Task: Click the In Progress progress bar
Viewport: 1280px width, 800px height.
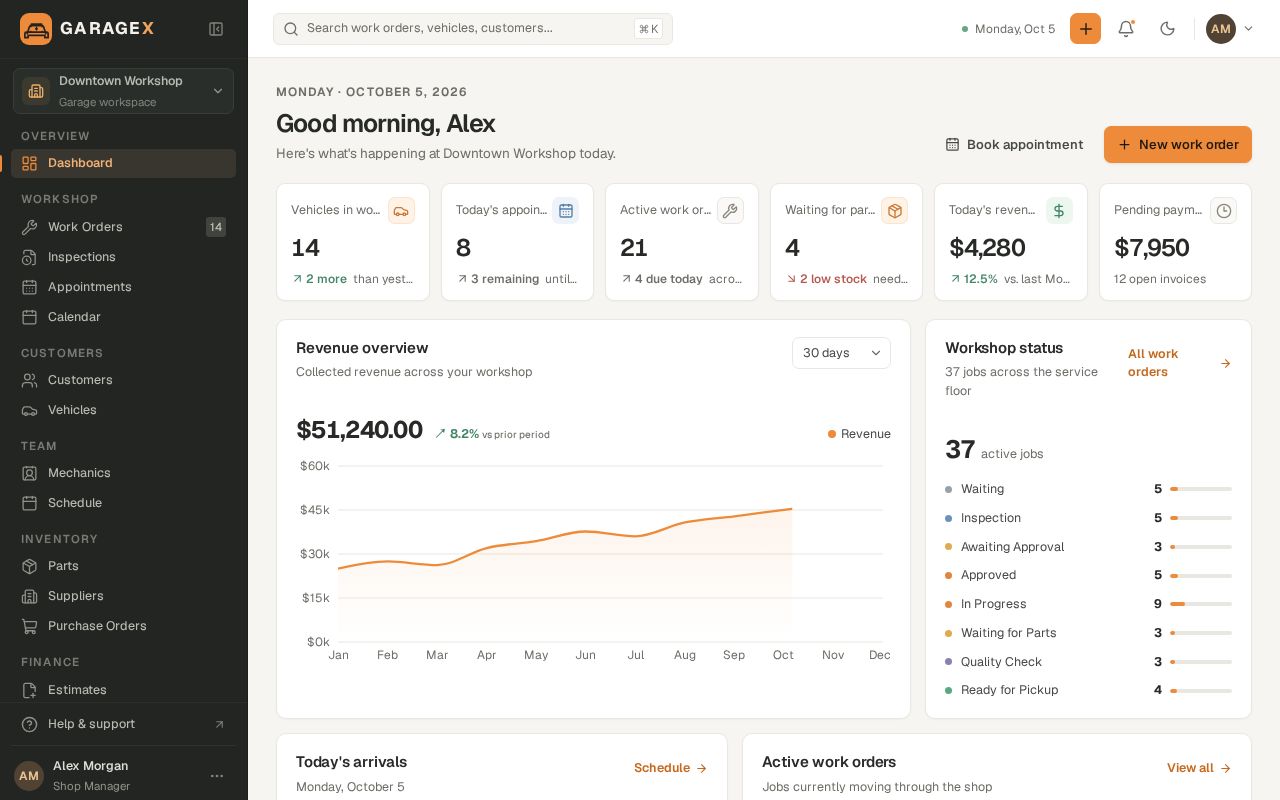Action: pyautogui.click(x=1201, y=604)
